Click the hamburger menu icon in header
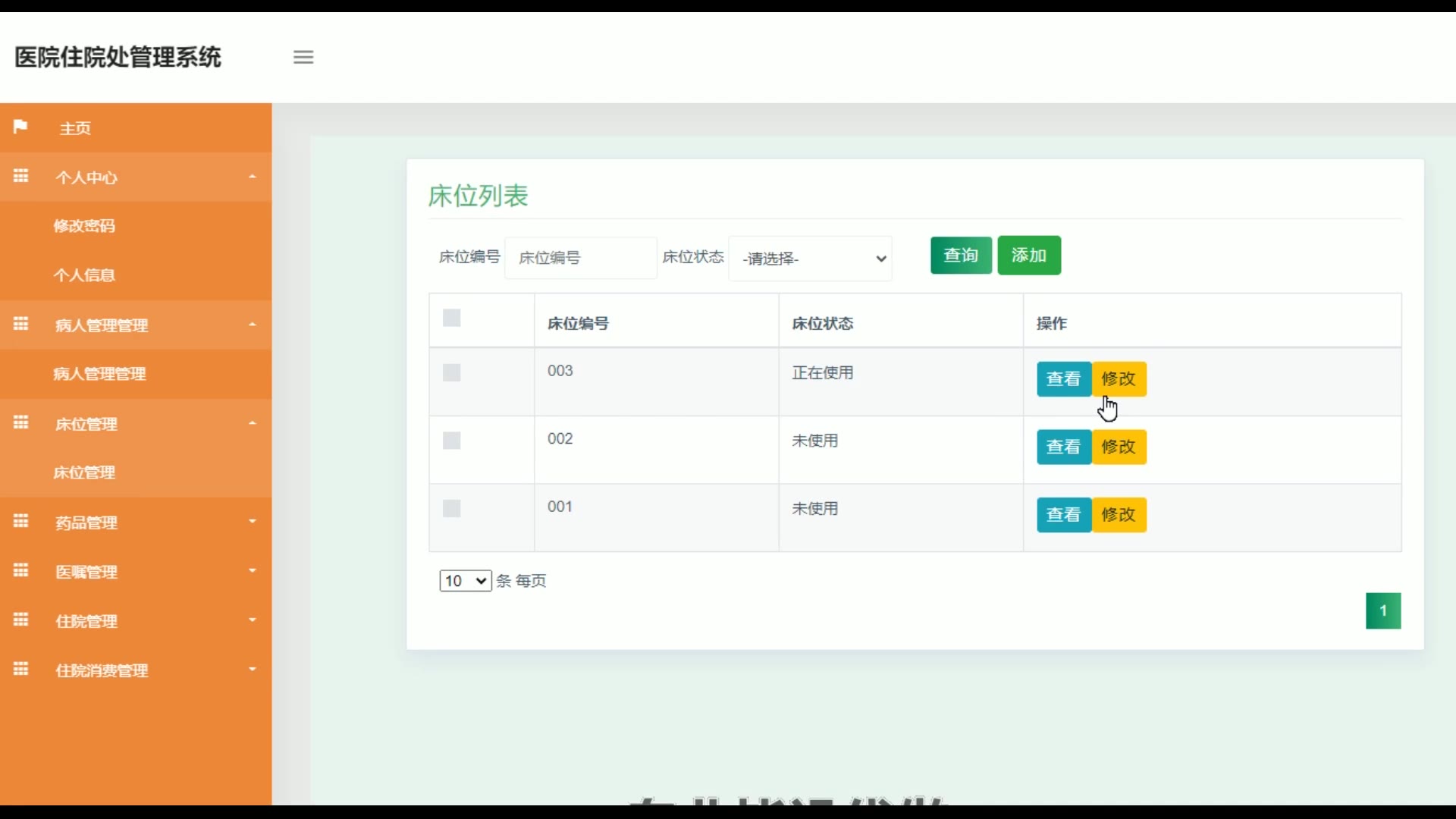Viewport: 1456px width, 819px height. [x=303, y=57]
